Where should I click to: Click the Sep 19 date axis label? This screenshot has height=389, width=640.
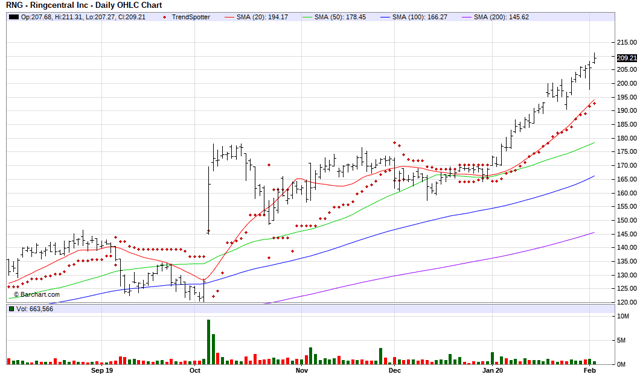click(x=102, y=371)
